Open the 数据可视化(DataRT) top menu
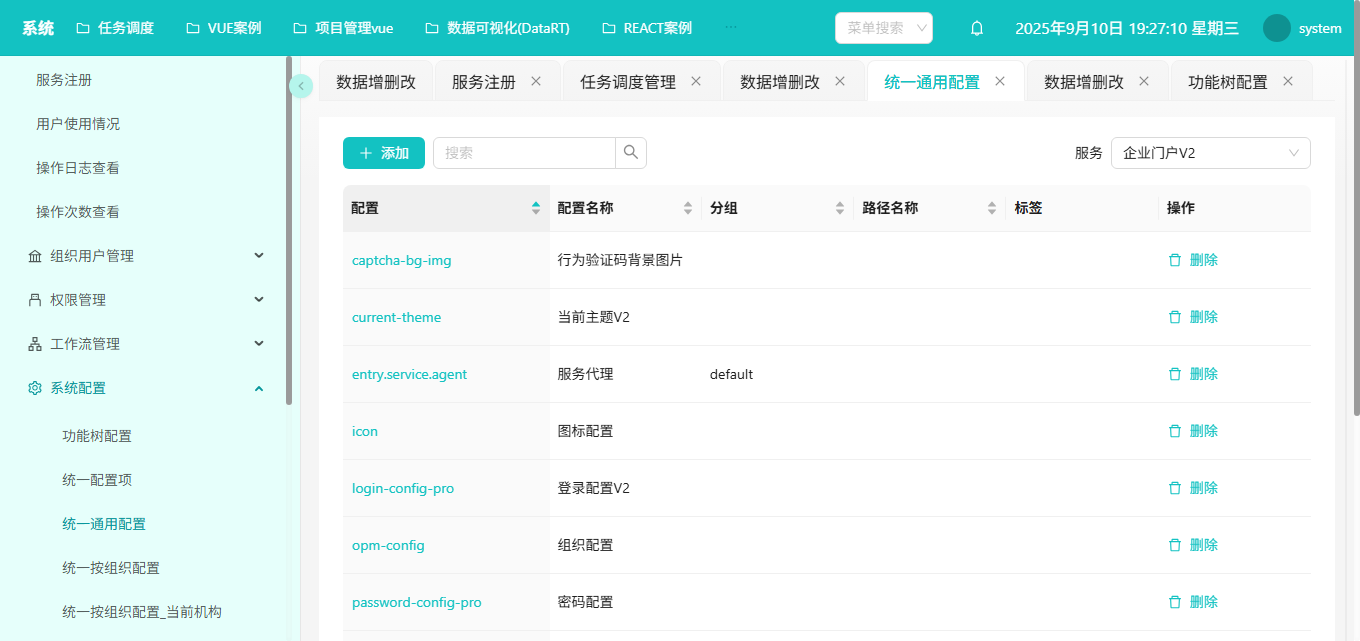The image size is (1360, 641). coord(497,28)
